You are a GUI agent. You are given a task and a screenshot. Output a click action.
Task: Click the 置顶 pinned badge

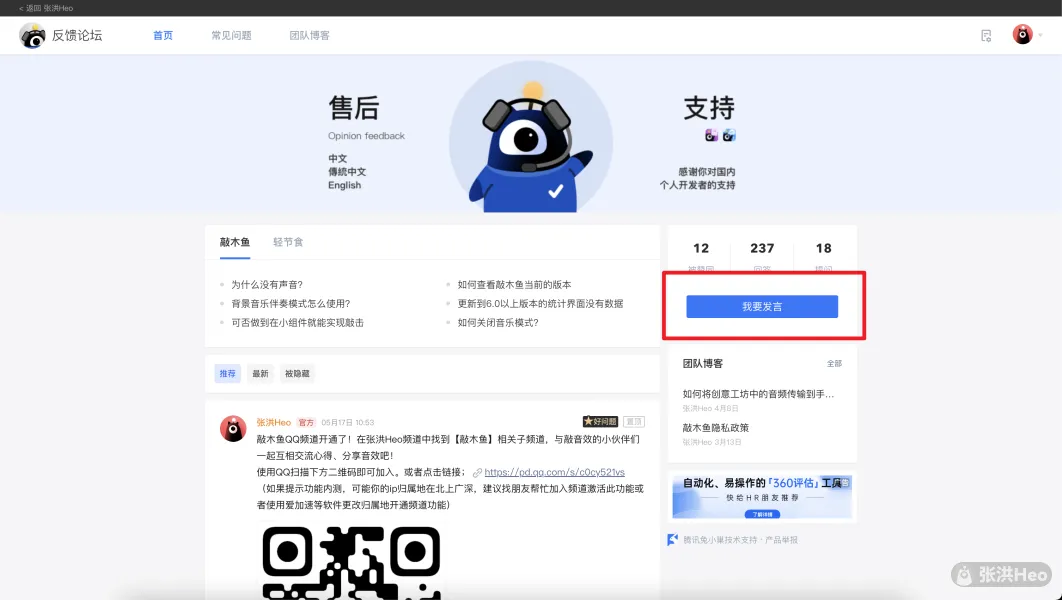634,422
